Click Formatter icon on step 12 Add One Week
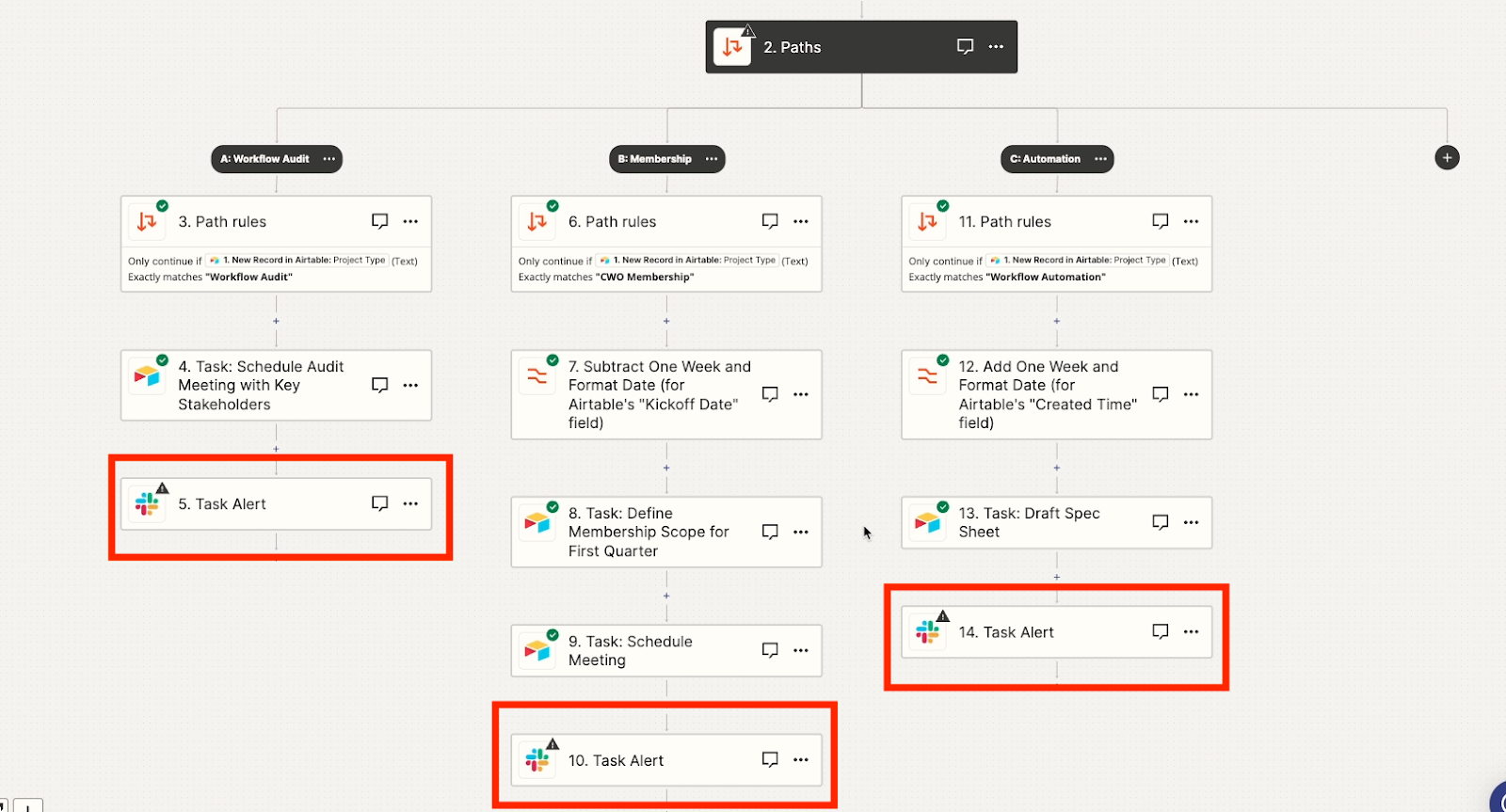 (927, 376)
